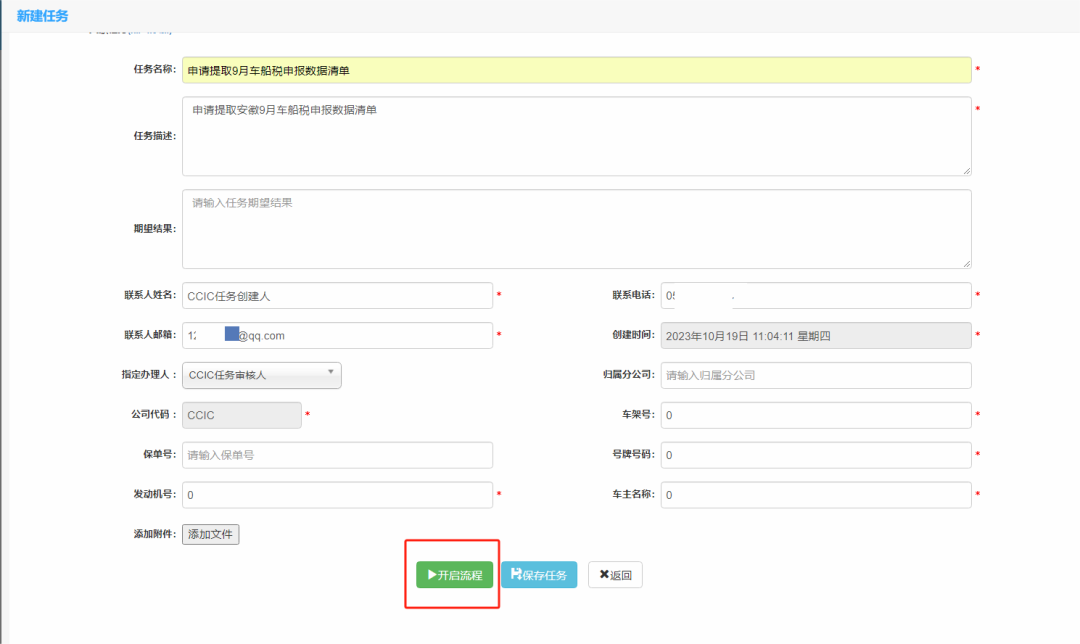The width and height of the screenshot is (1080, 644).
Task: Click the 车主名称 input field
Action: coord(815,495)
